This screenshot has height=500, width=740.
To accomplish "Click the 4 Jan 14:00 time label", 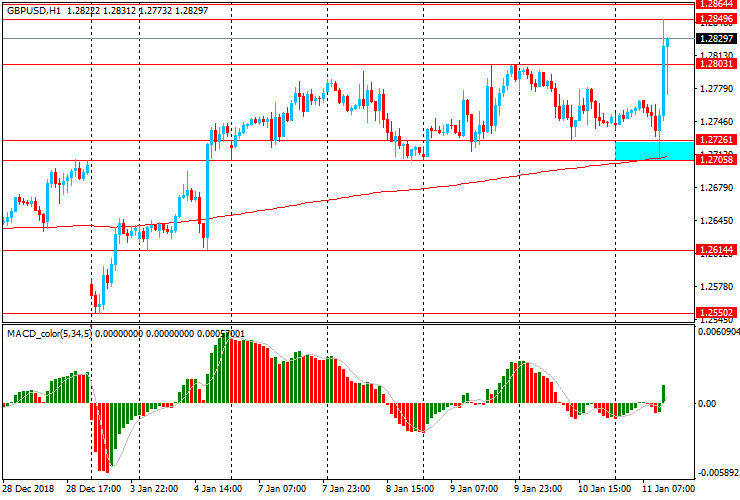I will click(x=218, y=489).
